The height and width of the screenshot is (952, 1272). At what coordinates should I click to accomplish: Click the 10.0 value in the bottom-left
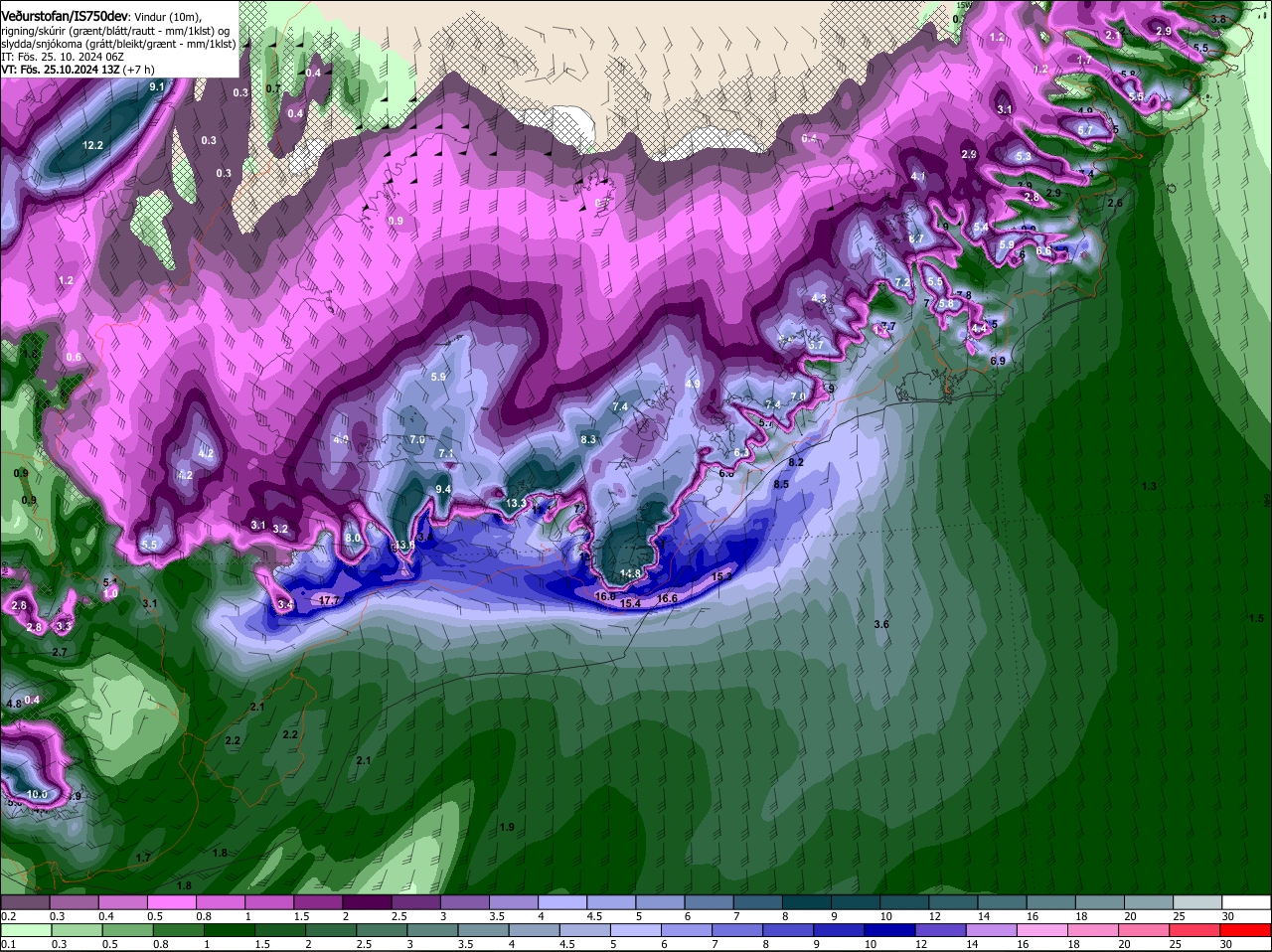[38, 794]
